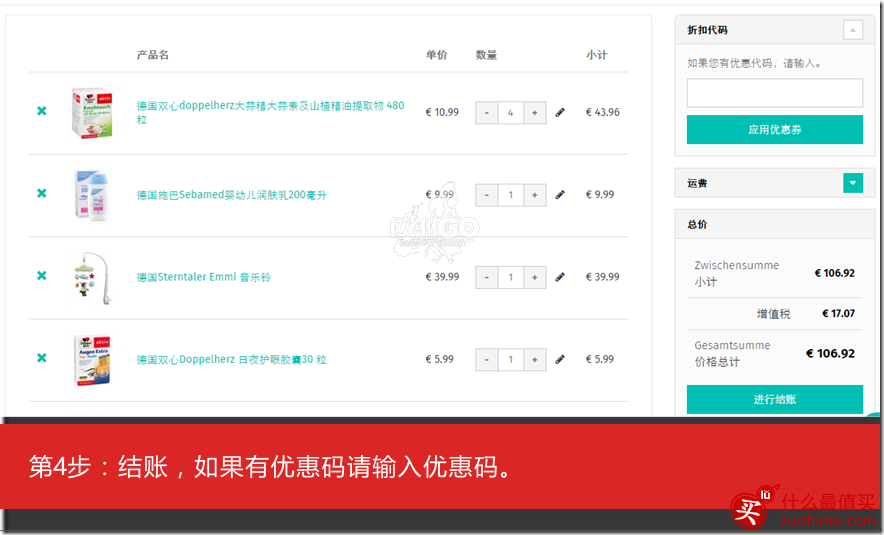
Task: Remove the Sebamed 婴幼儿润肤乳 item from cart
Action: [x=42, y=193]
